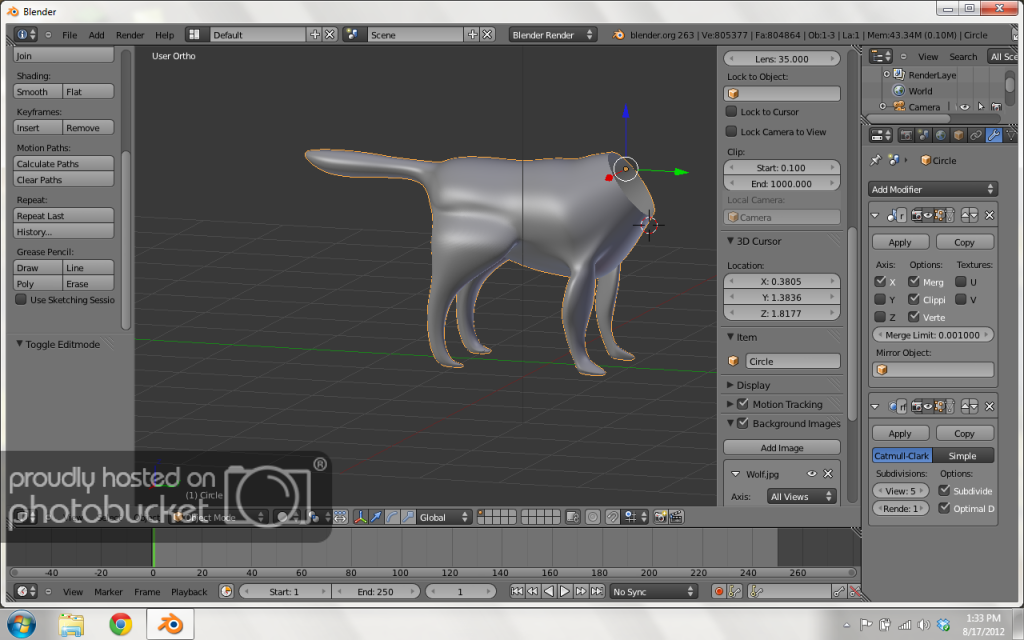Viewport: 1024px width, 640px height.
Task: Open the Render menu
Action: pyautogui.click(x=130, y=35)
